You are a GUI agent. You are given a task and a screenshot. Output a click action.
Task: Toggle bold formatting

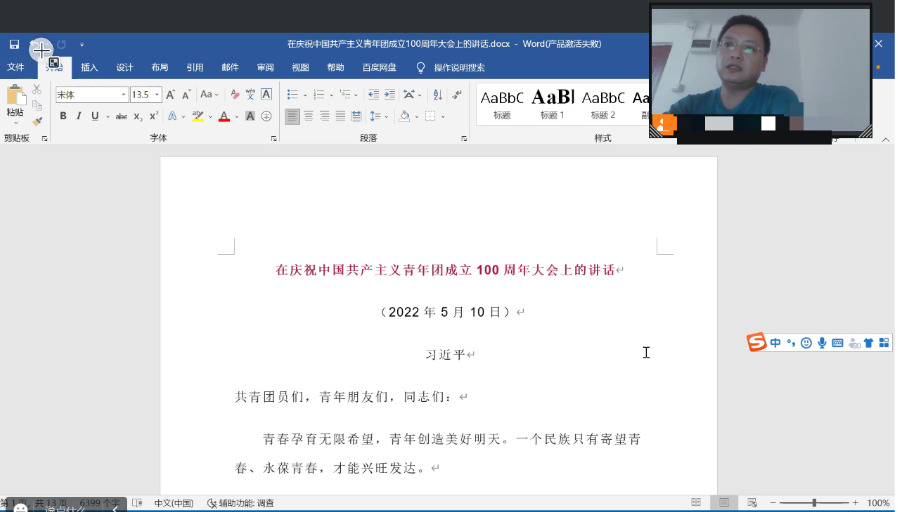coord(62,116)
